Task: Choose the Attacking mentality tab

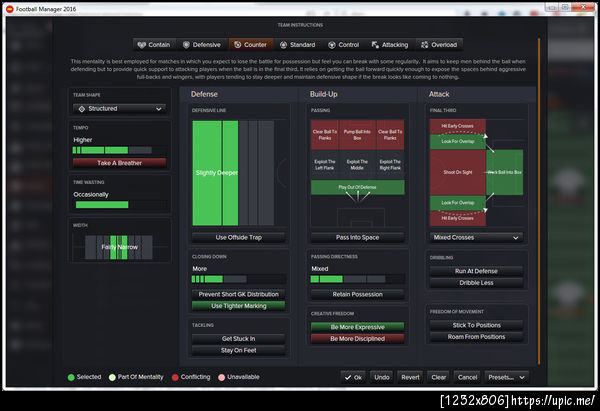Action: 390,45
